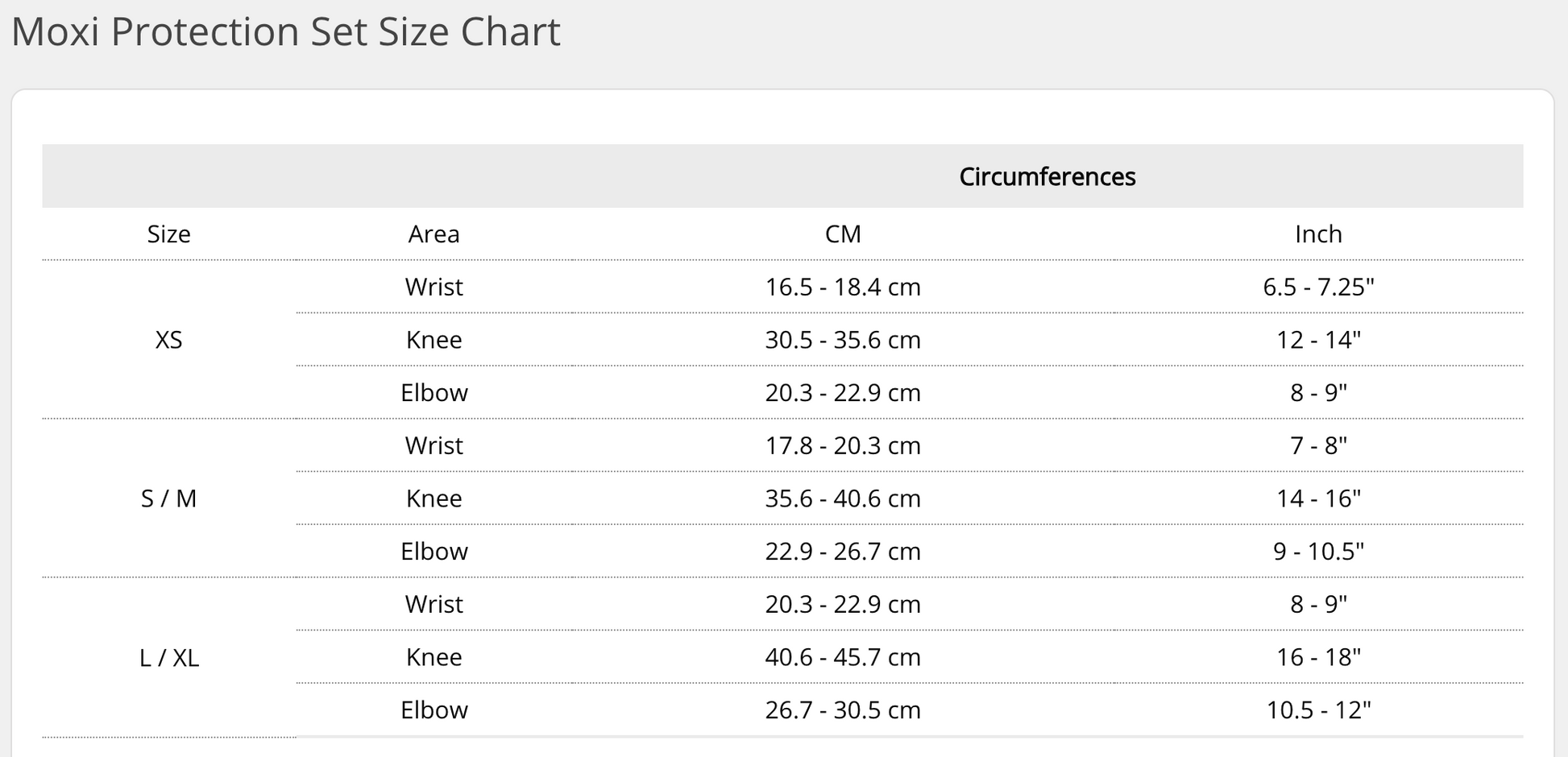Click the 10.5 - 12" inch value
The width and height of the screenshot is (1568, 757).
(1318, 710)
